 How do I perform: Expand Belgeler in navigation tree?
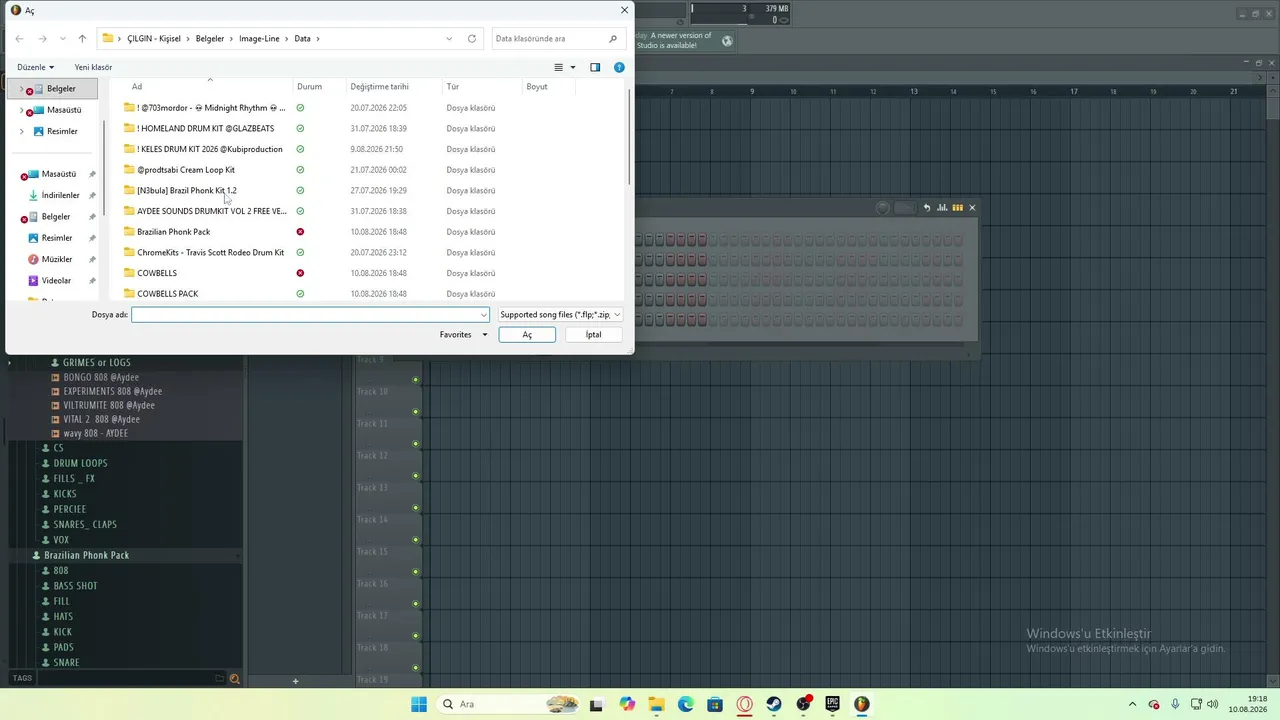tap(21, 89)
